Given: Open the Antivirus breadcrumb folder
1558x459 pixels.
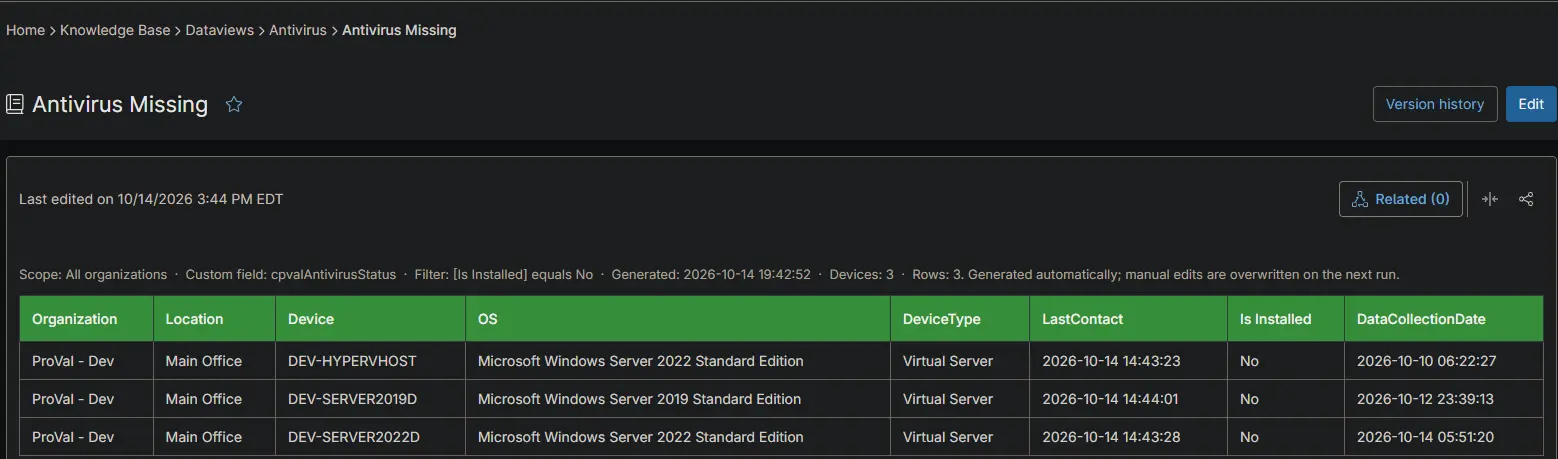Looking at the screenshot, I should [298, 30].
